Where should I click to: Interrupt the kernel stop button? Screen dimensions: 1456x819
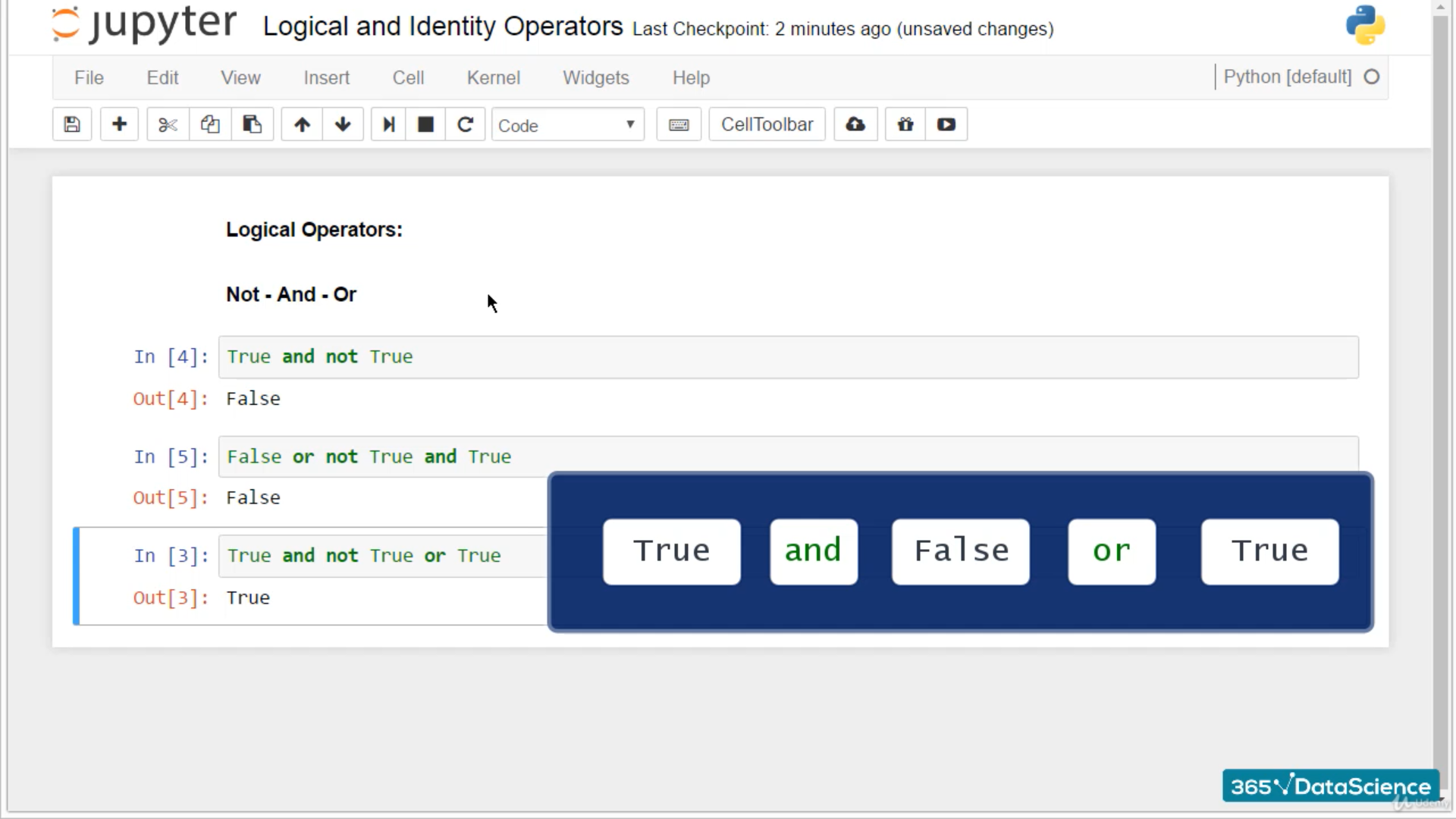pyautogui.click(x=425, y=124)
